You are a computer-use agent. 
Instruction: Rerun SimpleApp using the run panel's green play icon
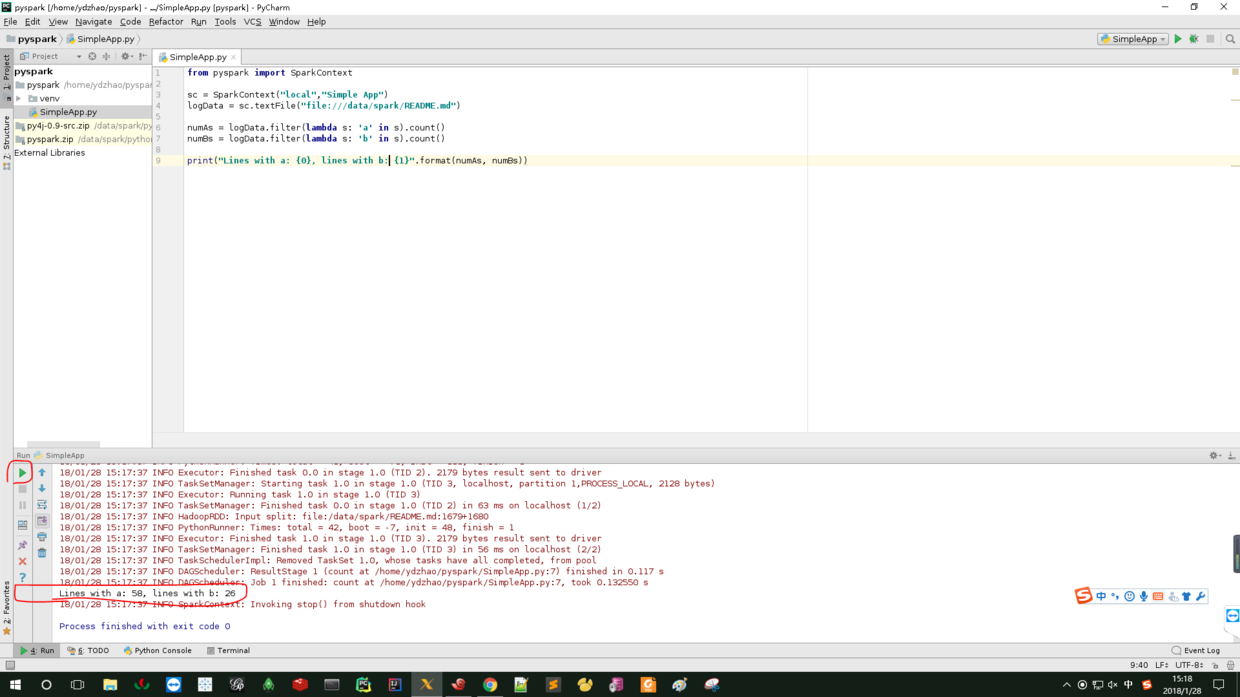point(22,473)
